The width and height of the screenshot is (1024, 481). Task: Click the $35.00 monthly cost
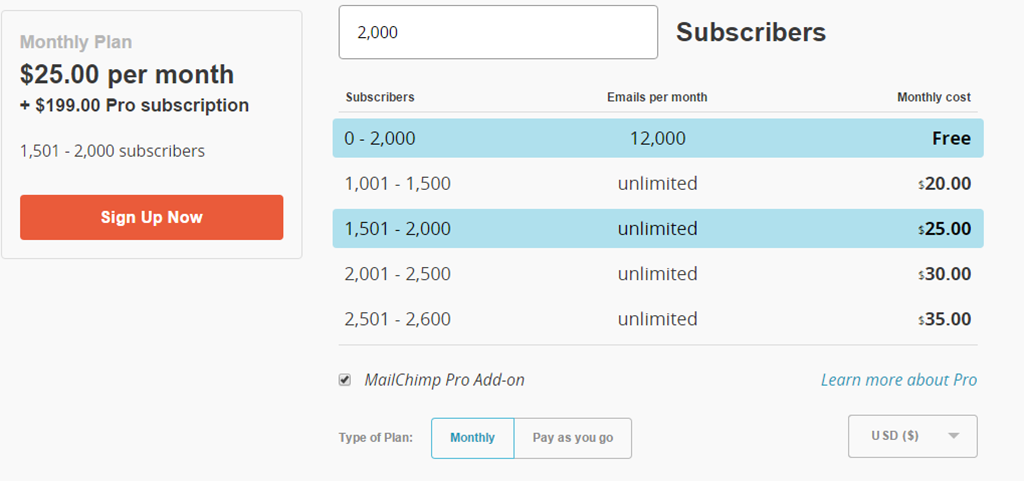(x=945, y=319)
